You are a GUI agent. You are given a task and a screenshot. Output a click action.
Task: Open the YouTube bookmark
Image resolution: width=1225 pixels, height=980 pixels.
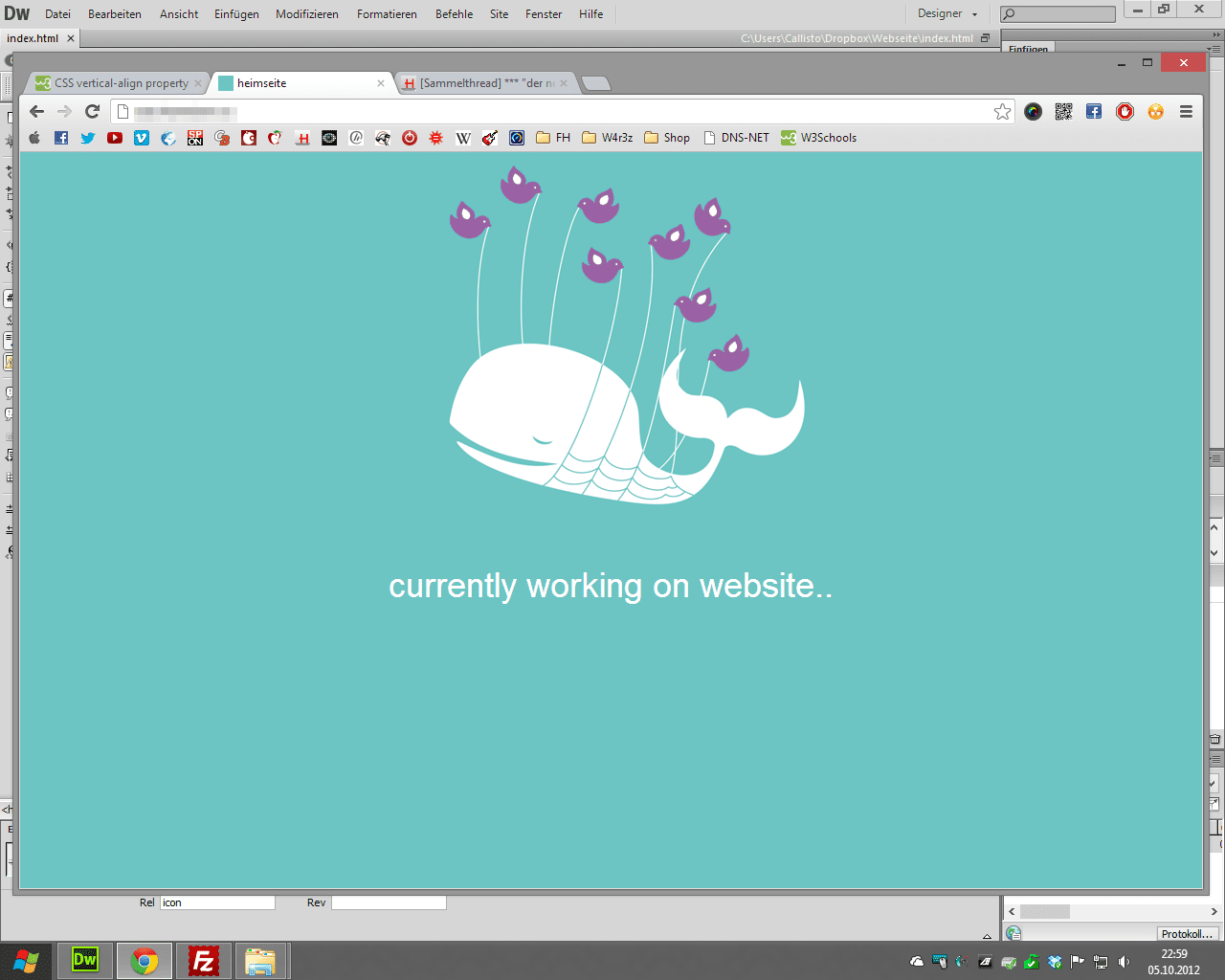pos(115,138)
